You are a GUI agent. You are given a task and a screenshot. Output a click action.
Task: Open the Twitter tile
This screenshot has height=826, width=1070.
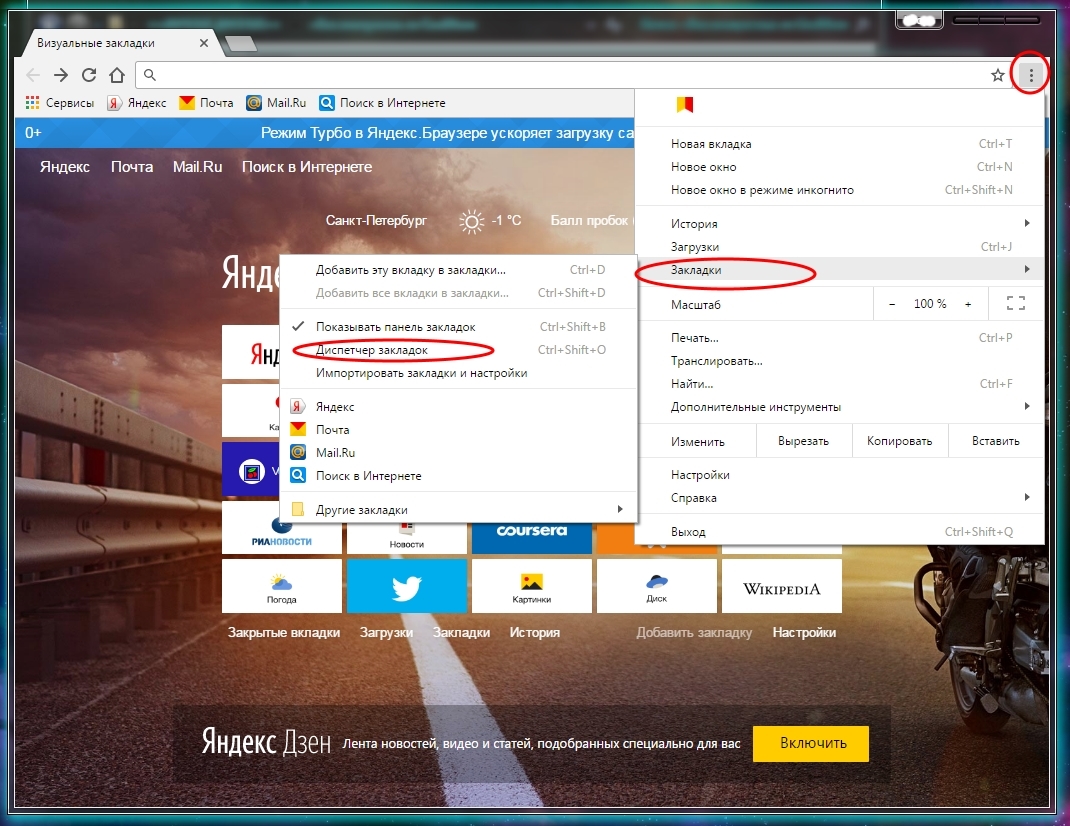click(407, 586)
